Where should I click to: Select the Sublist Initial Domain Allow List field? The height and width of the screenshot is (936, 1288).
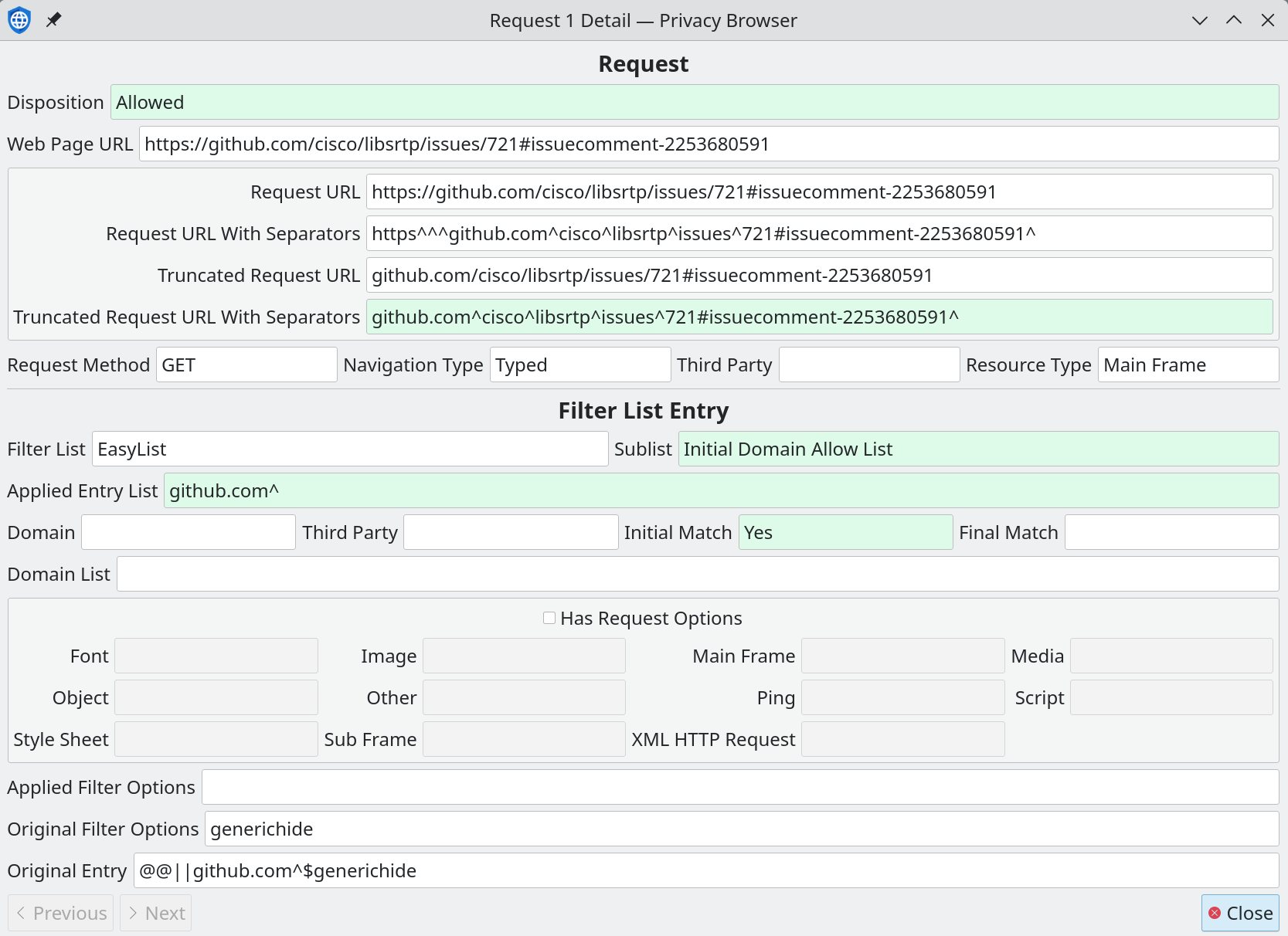tap(977, 449)
